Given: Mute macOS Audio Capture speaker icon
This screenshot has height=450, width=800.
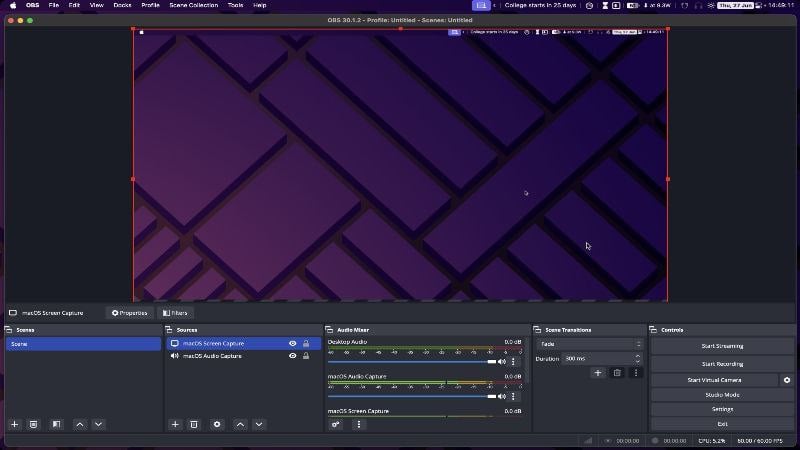Looking at the screenshot, I should (x=502, y=396).
